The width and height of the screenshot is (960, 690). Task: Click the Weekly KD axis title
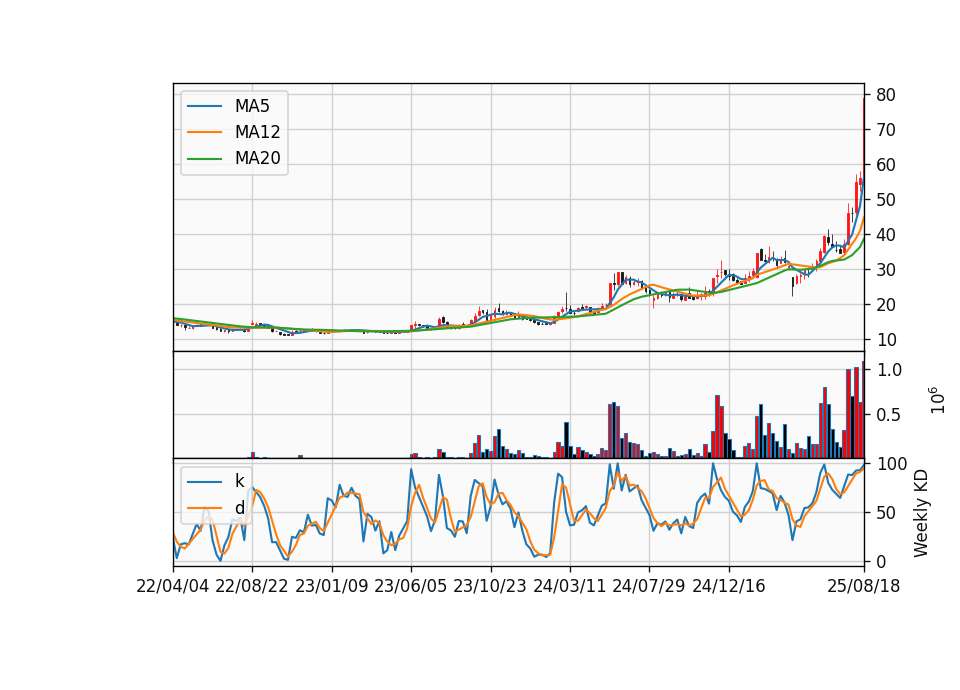(921, 513)
